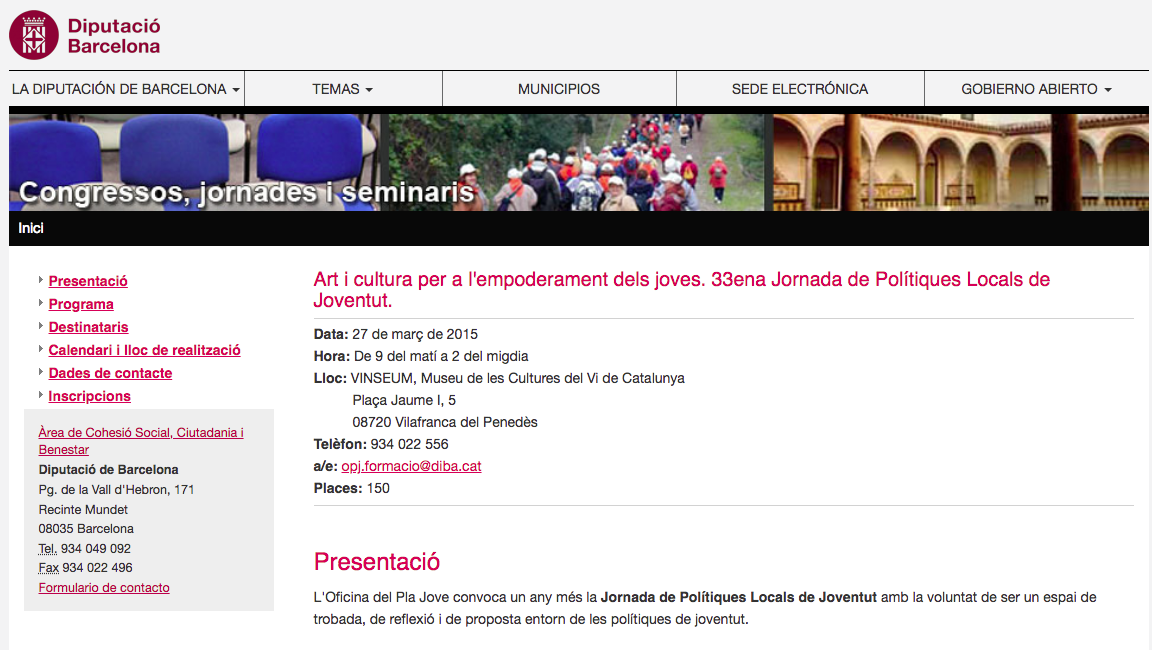Go to the Municipios menu item
The image size is (1152, 650).
click(x=559, y=89)
